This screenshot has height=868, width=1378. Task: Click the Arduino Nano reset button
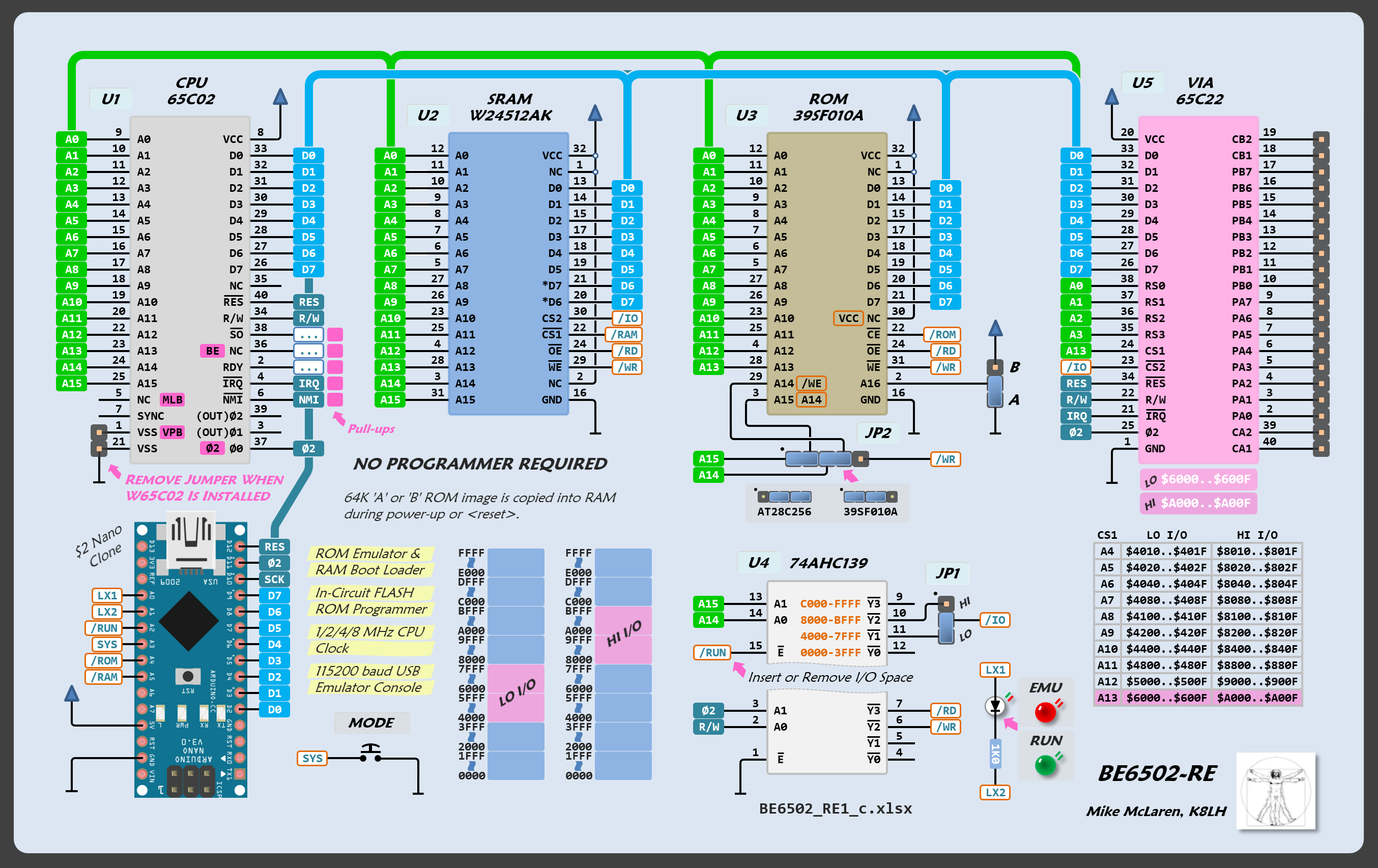[187, 676]
